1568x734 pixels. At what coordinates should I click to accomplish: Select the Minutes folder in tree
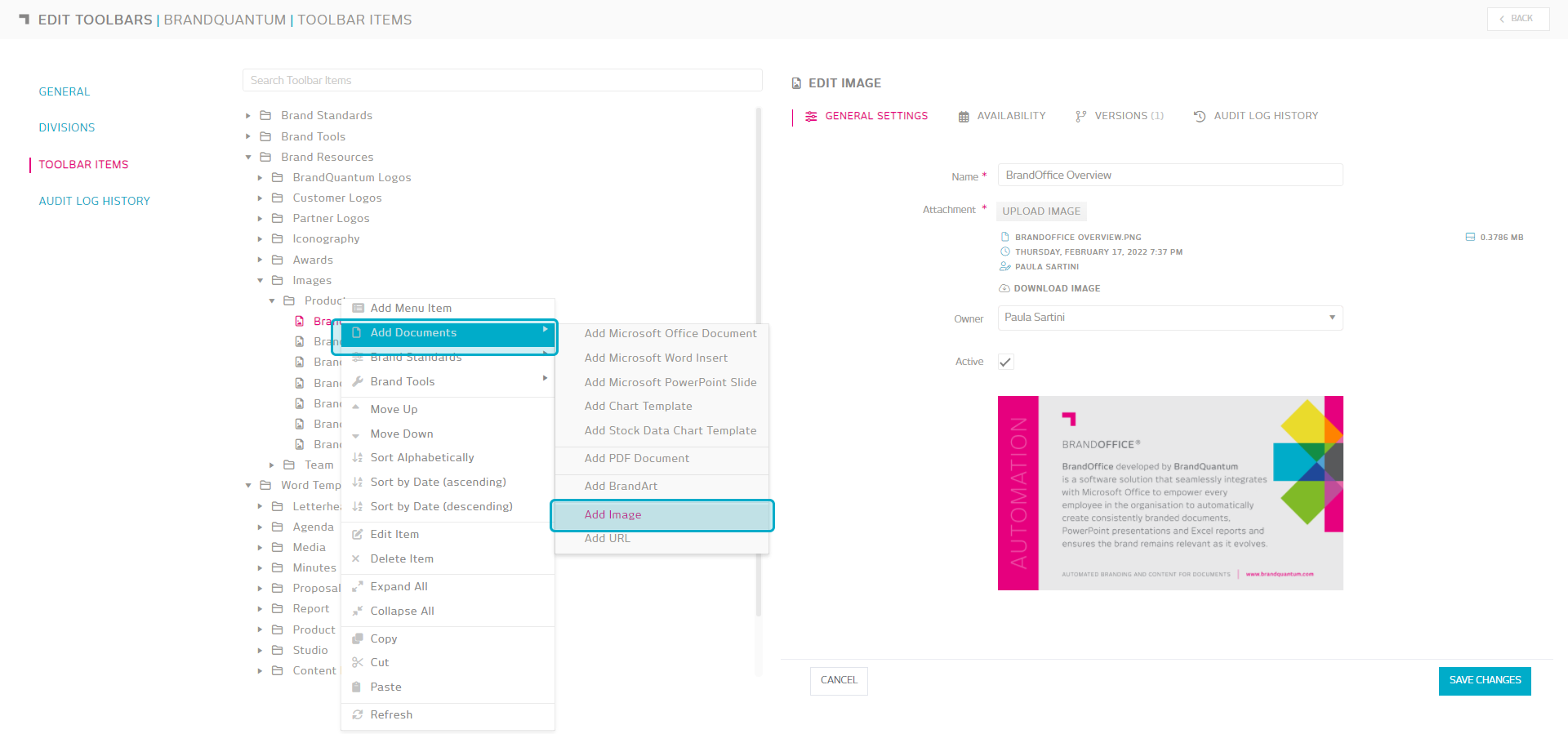314,567
